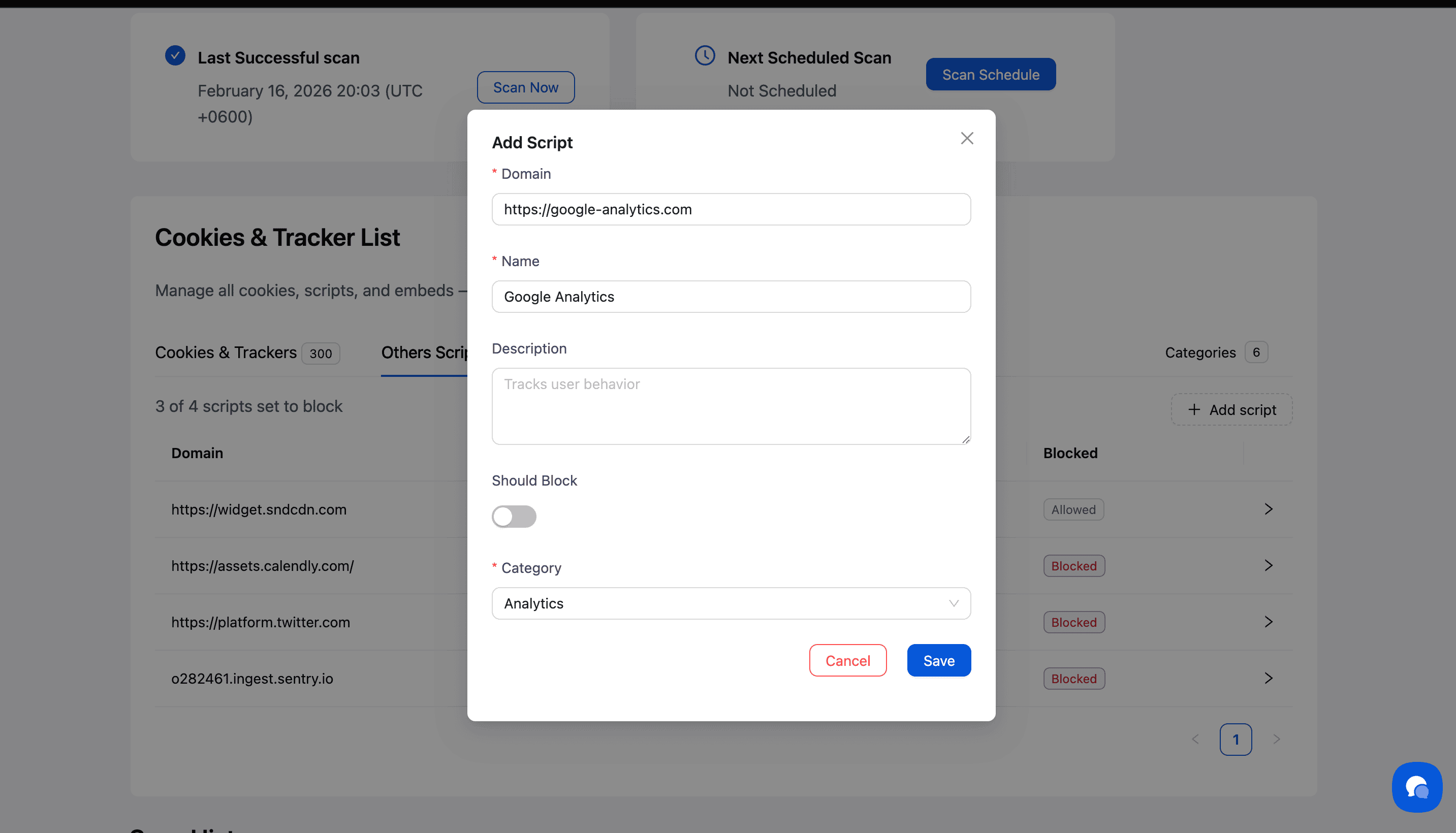Expand the o282461.ingest.sentry.io row chevron

click(x=1268, y=679)
